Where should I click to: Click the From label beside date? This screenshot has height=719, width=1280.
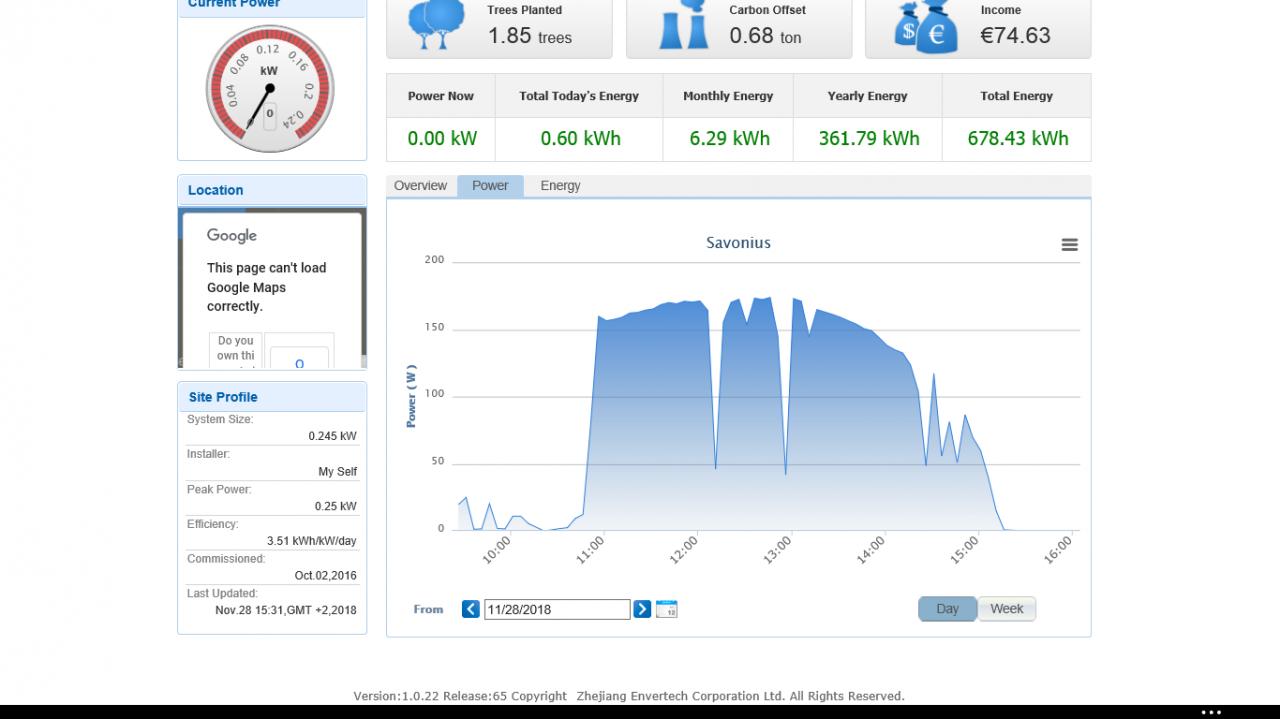(428, 609)
